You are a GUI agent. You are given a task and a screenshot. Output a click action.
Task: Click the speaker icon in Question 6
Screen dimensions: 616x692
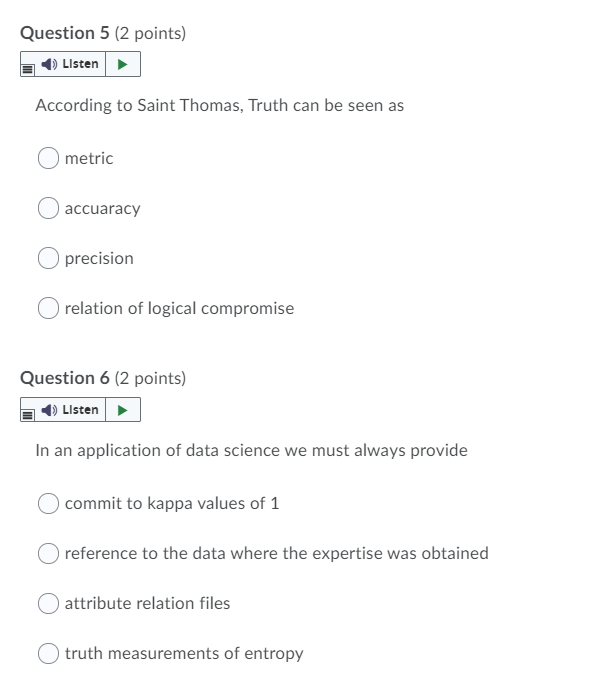48,410
